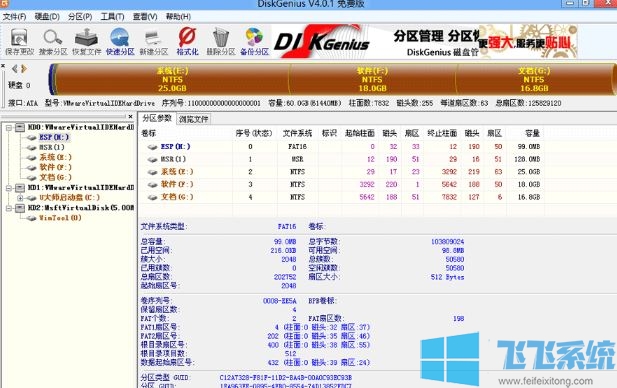The image size is (617, 388).
Task: Click the 卷标 column header
Action: pos(148,133)
